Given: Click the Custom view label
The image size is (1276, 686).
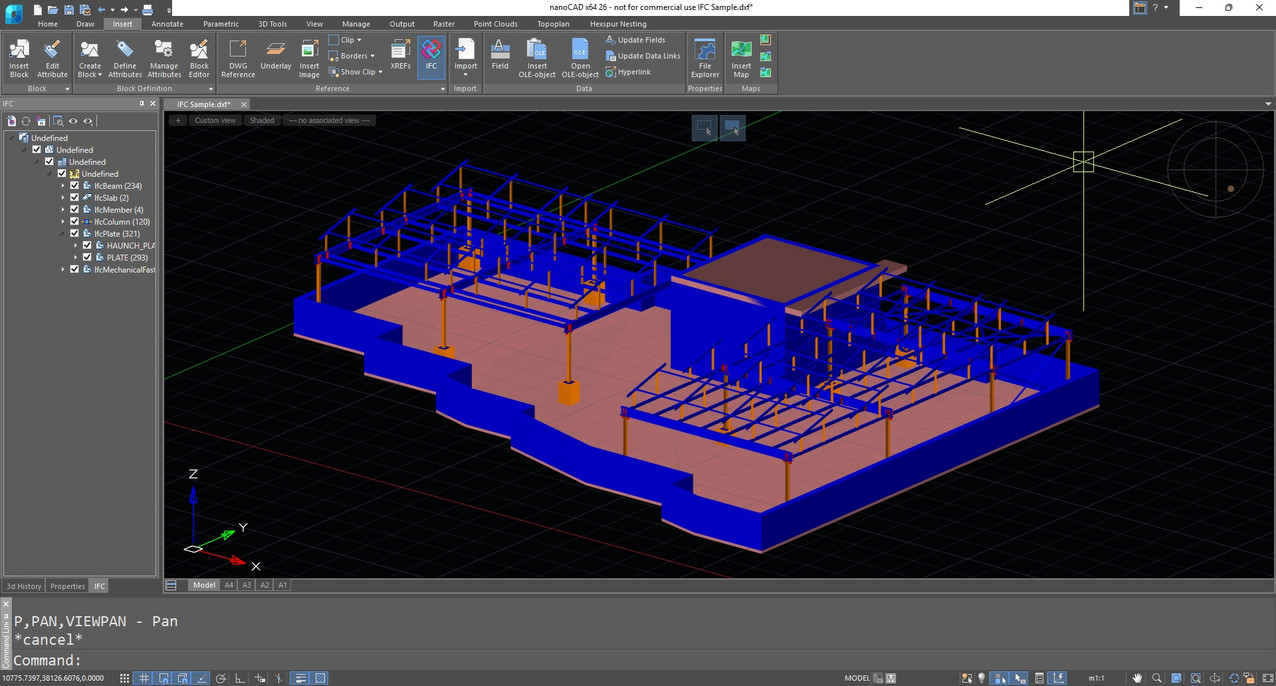Looking at the screenshot, I should coord(215,120).
